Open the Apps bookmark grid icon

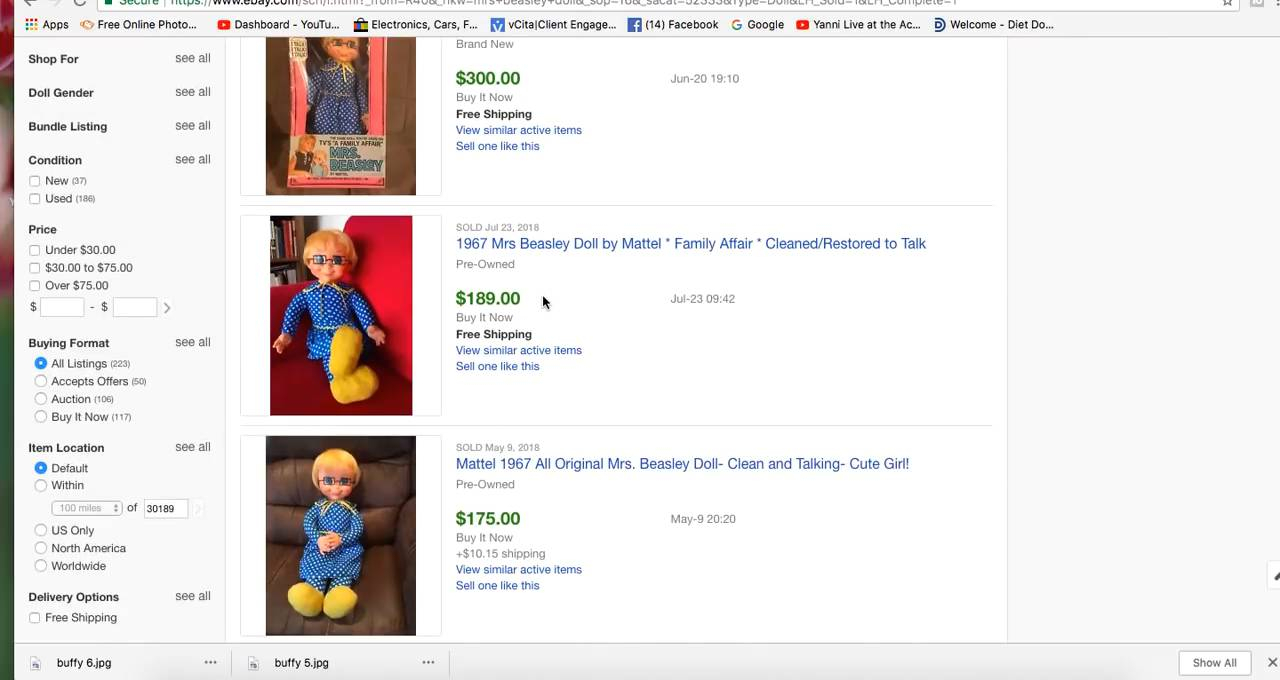click(31, 25)
